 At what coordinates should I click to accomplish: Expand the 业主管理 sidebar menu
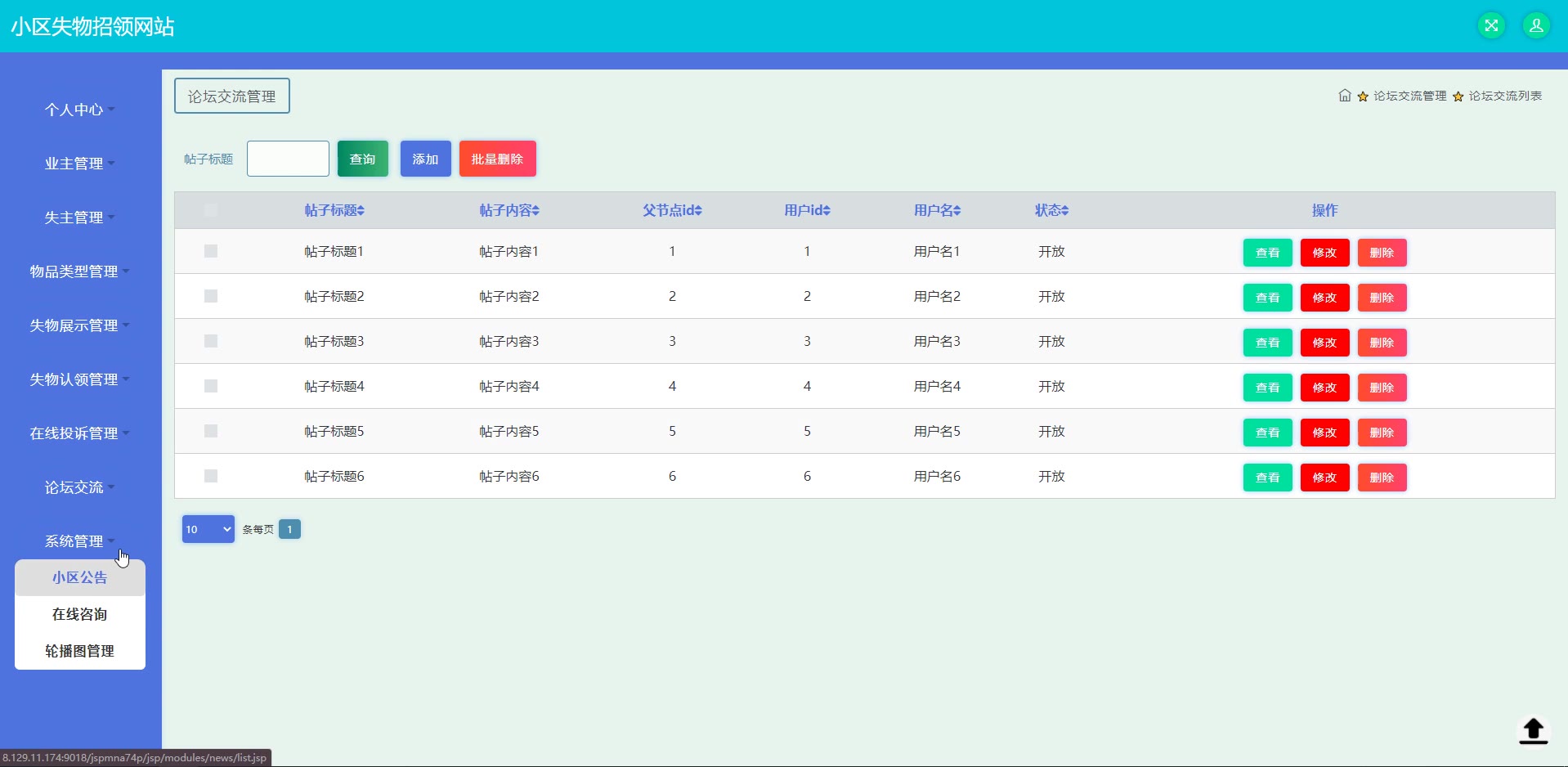pos(80,164)
